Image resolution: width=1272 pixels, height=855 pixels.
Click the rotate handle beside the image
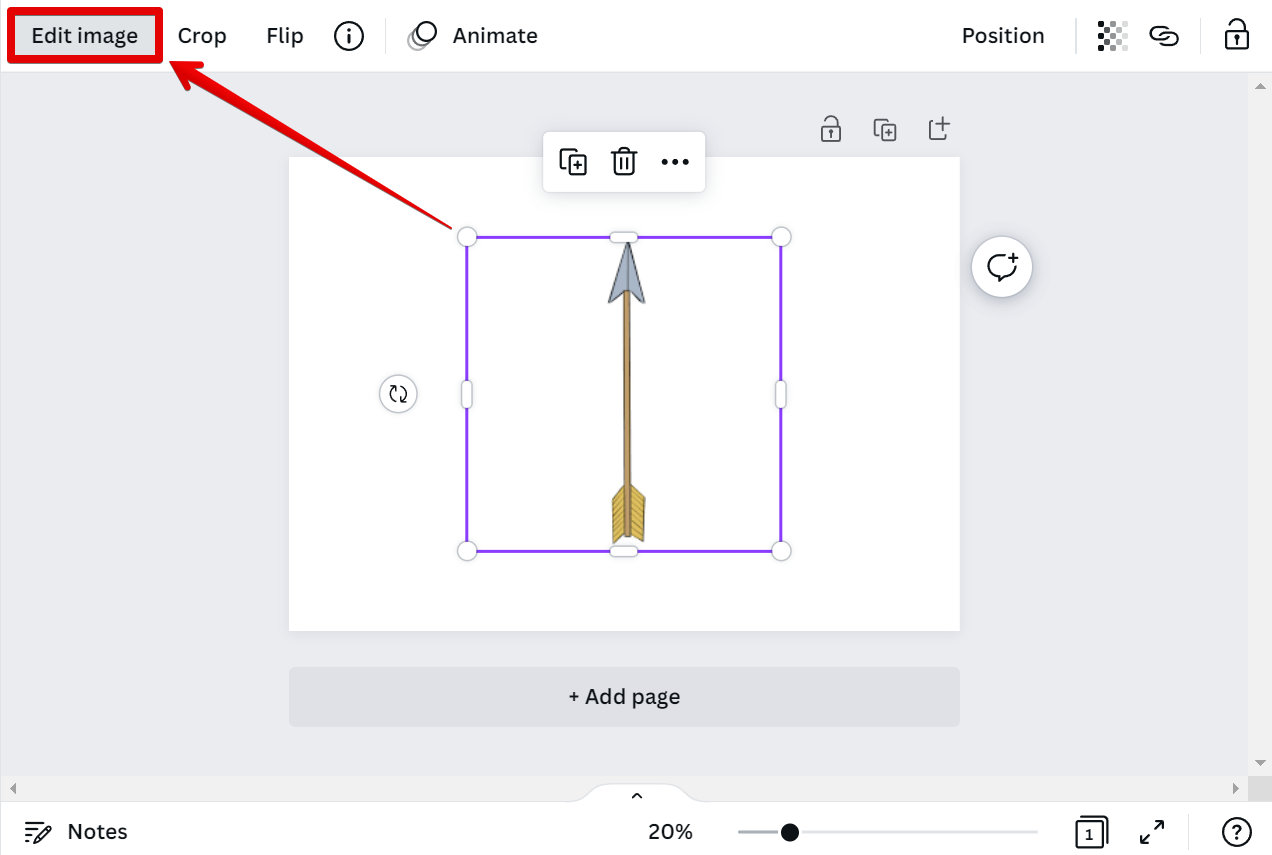pos(398,394)
